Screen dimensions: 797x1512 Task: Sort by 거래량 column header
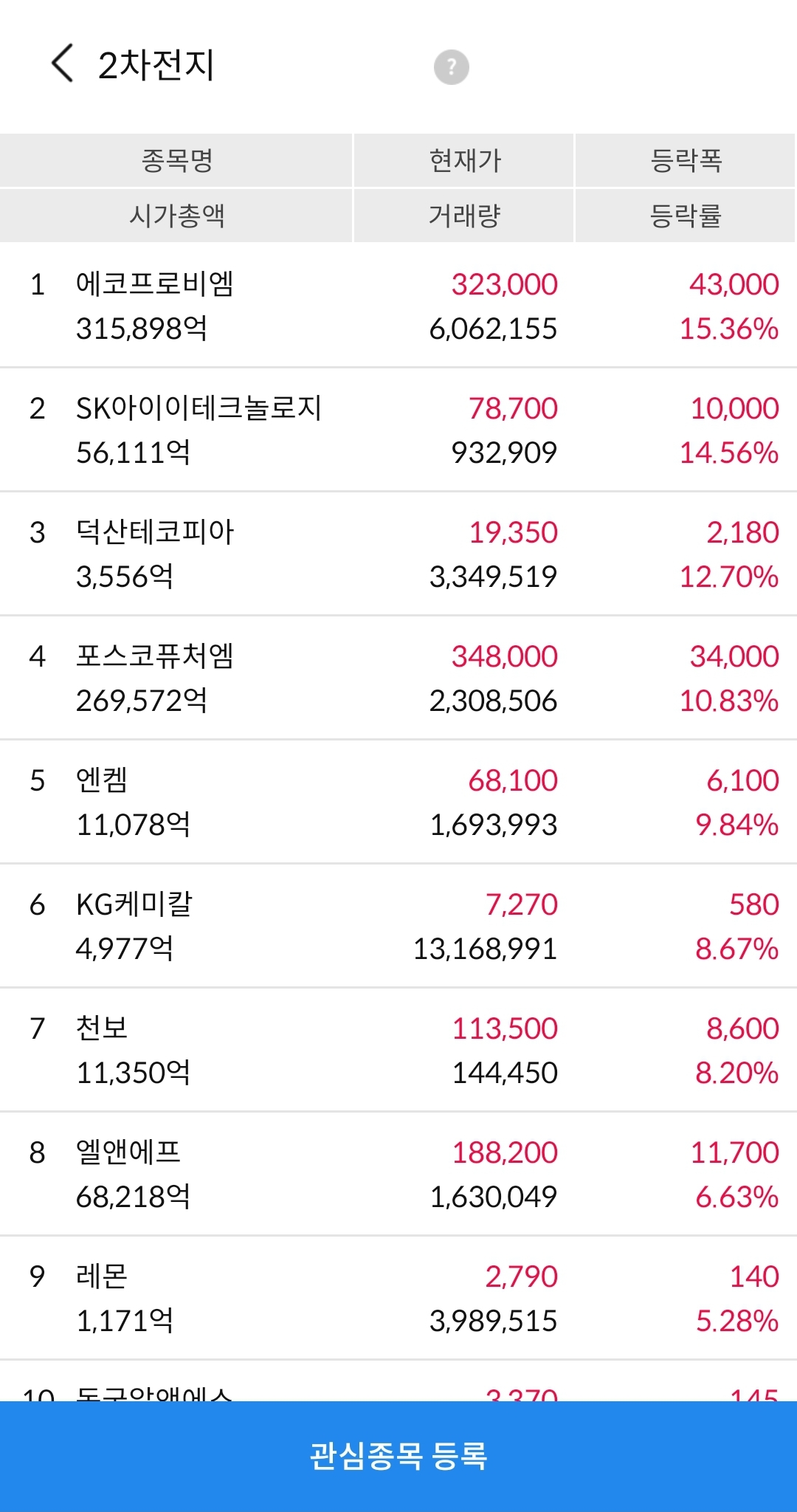tap(464, 216)
